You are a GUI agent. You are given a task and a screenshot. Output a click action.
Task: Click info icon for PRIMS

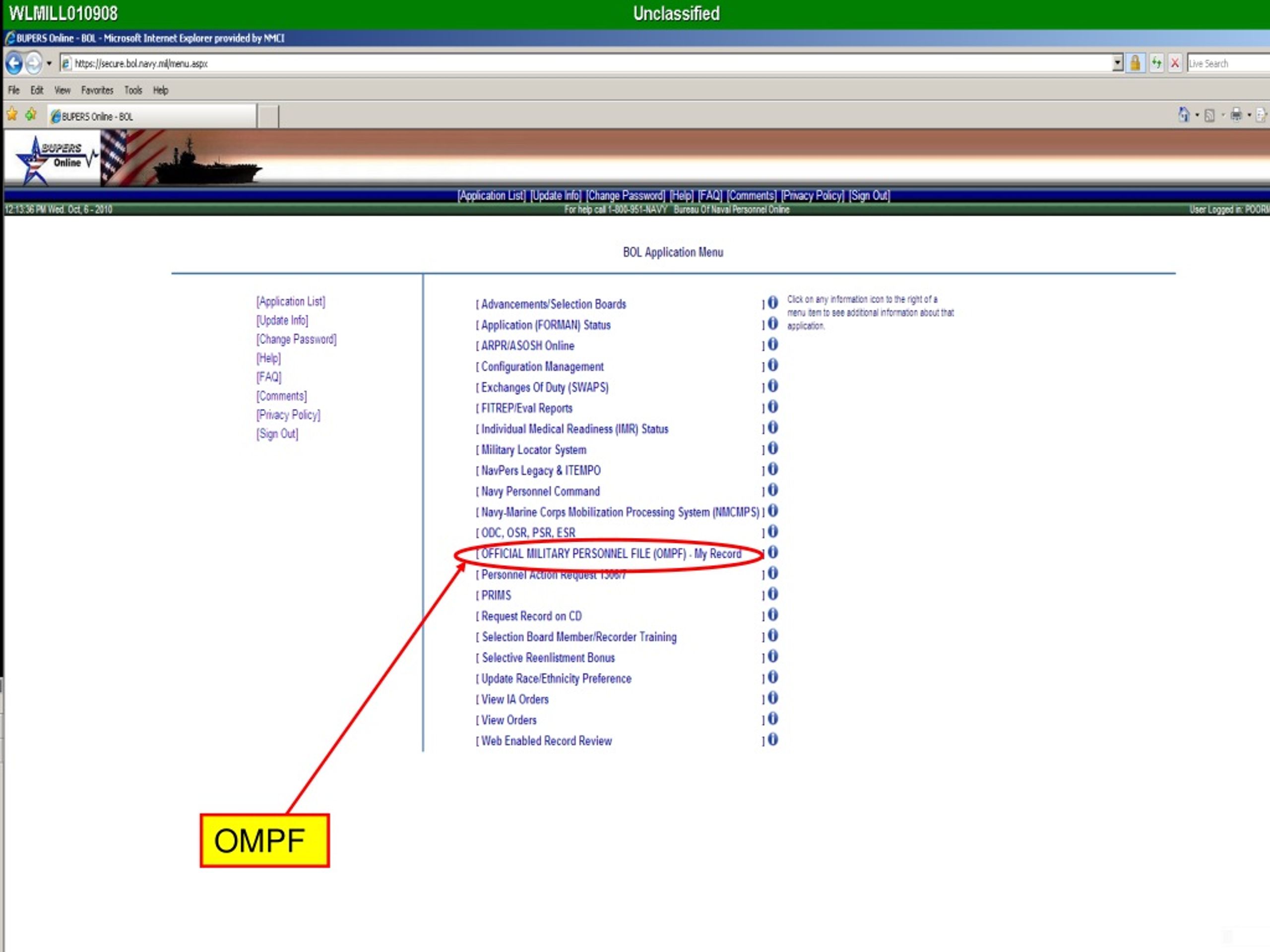coord(773,594)
